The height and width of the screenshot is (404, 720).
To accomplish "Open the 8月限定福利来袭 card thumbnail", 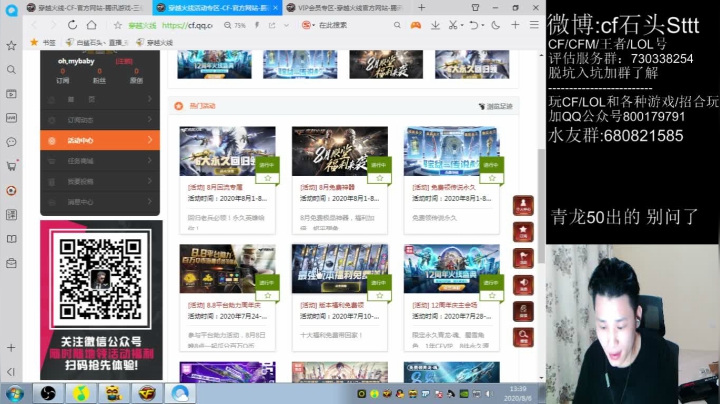I will click(x=340, y=151).
